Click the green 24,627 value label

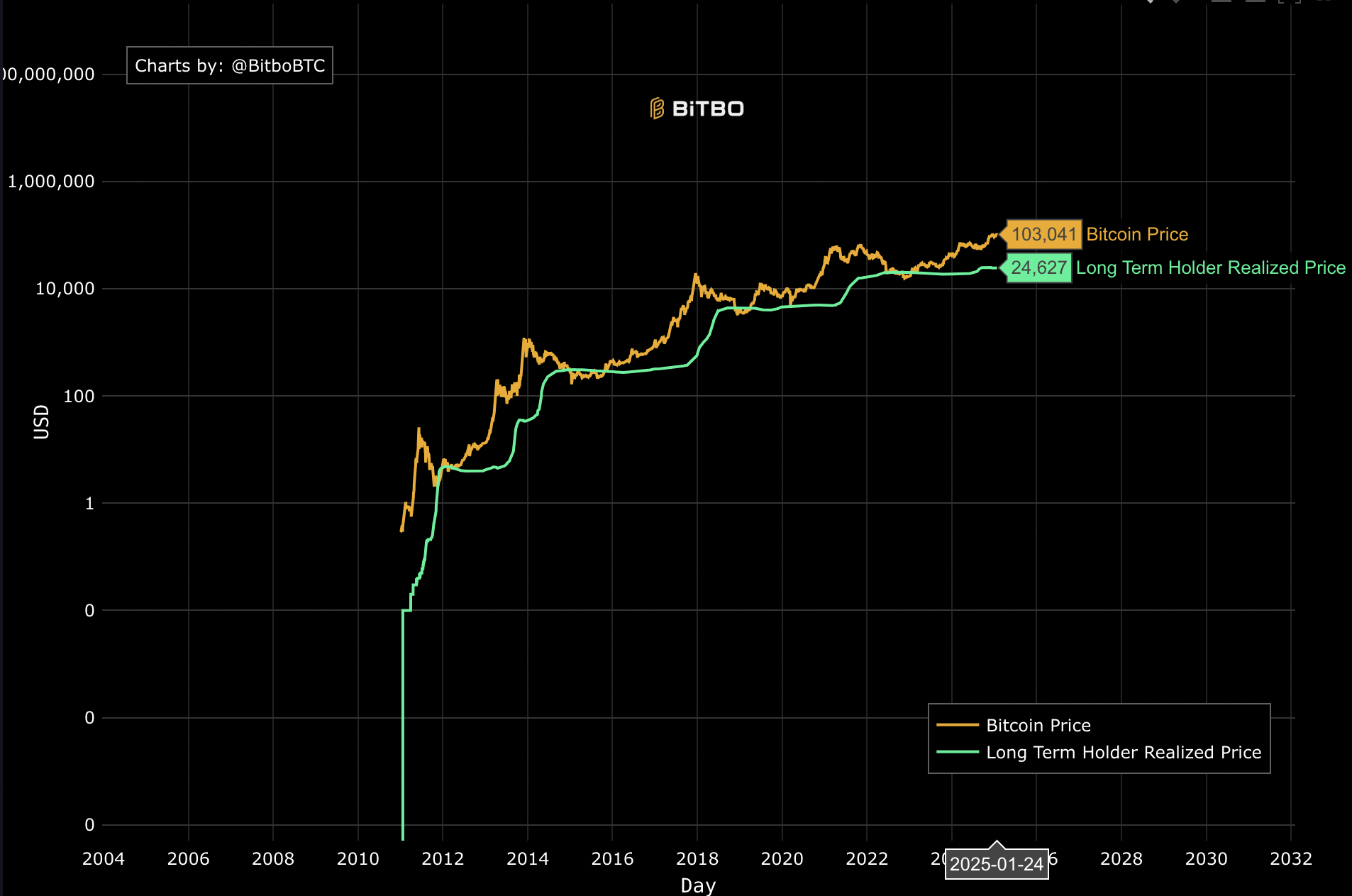(1038, 267)
